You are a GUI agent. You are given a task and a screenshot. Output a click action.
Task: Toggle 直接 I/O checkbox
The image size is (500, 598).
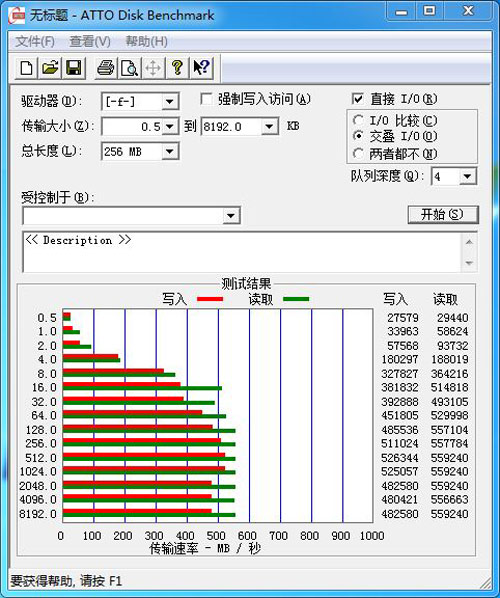[357, 99]
